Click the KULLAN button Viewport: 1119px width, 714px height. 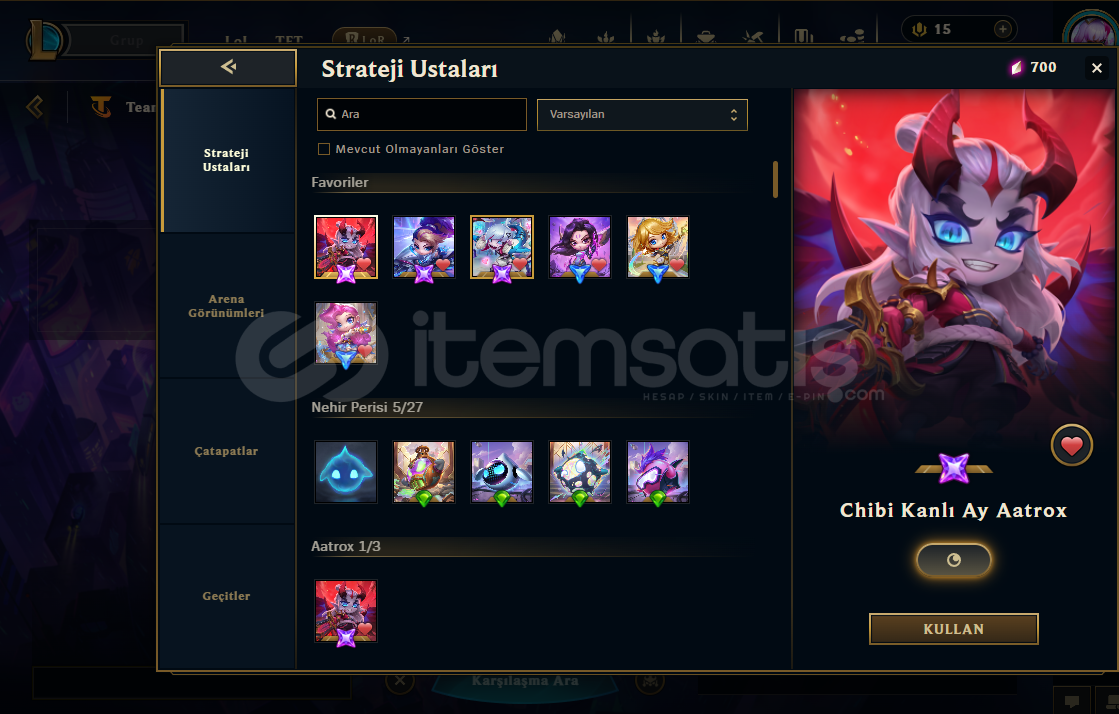tap(953, 629)
